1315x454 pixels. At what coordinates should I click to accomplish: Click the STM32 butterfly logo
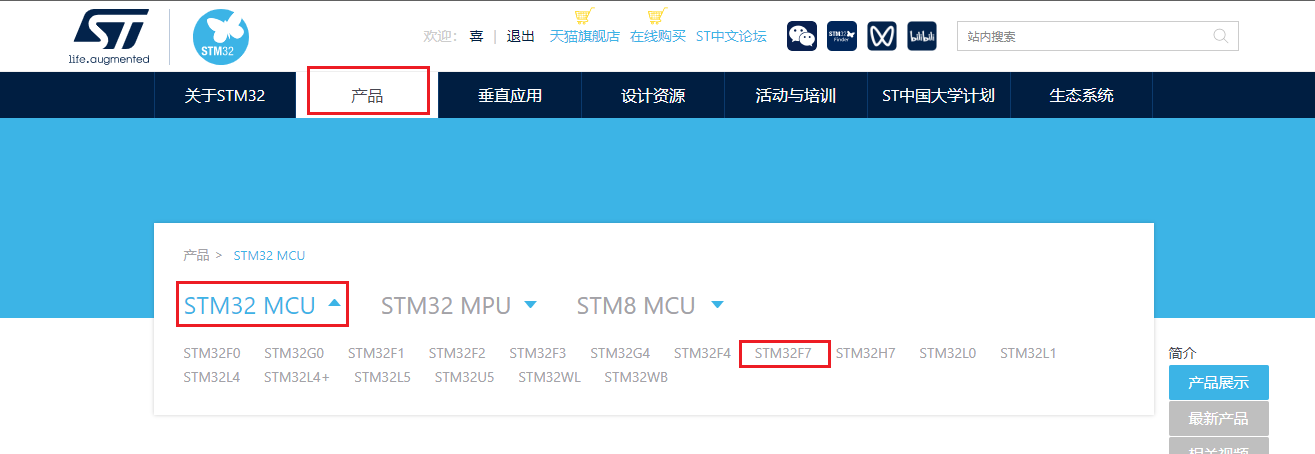point(220,37)
